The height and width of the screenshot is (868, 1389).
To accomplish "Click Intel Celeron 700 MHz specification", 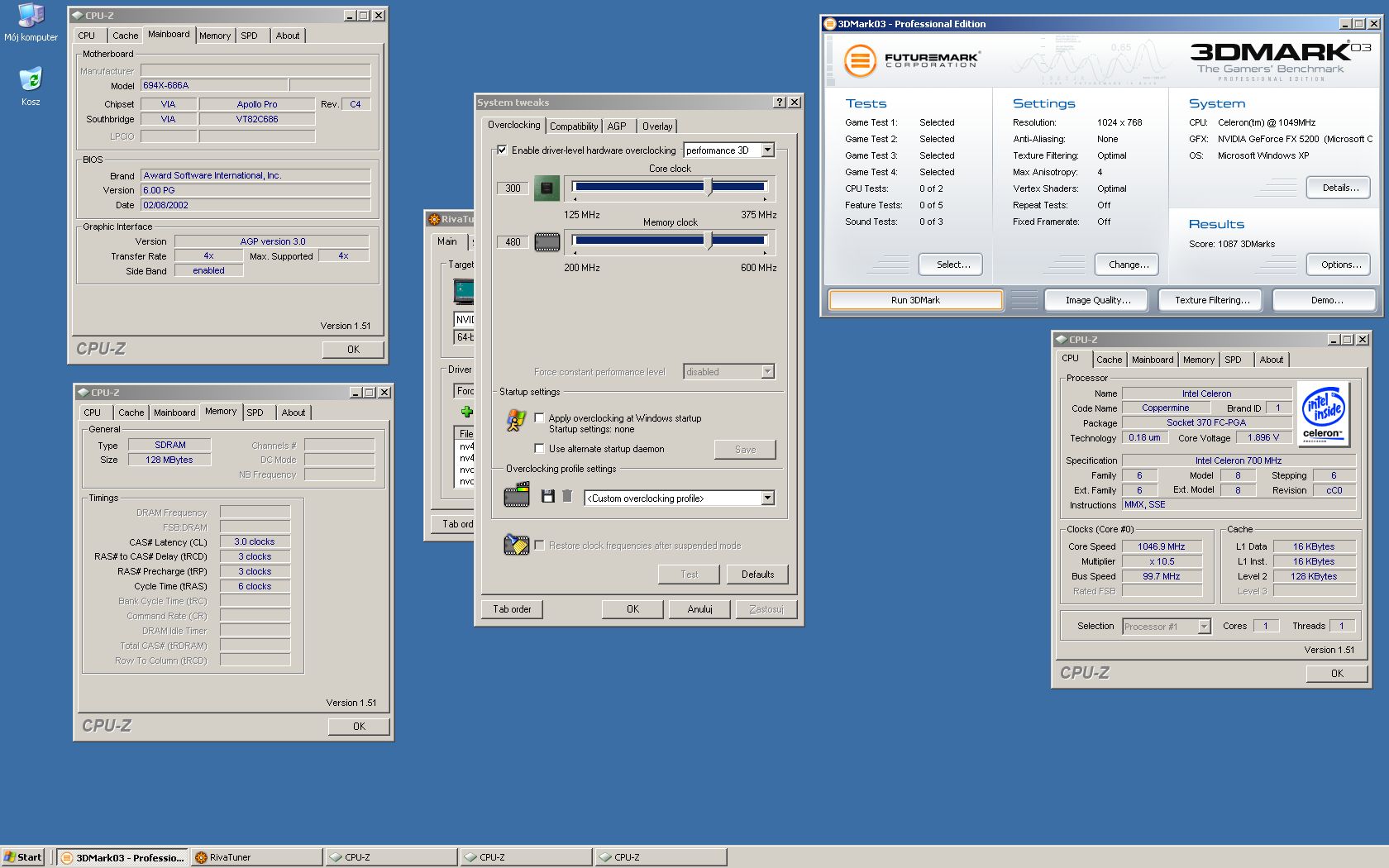I will pos(1238,460).
